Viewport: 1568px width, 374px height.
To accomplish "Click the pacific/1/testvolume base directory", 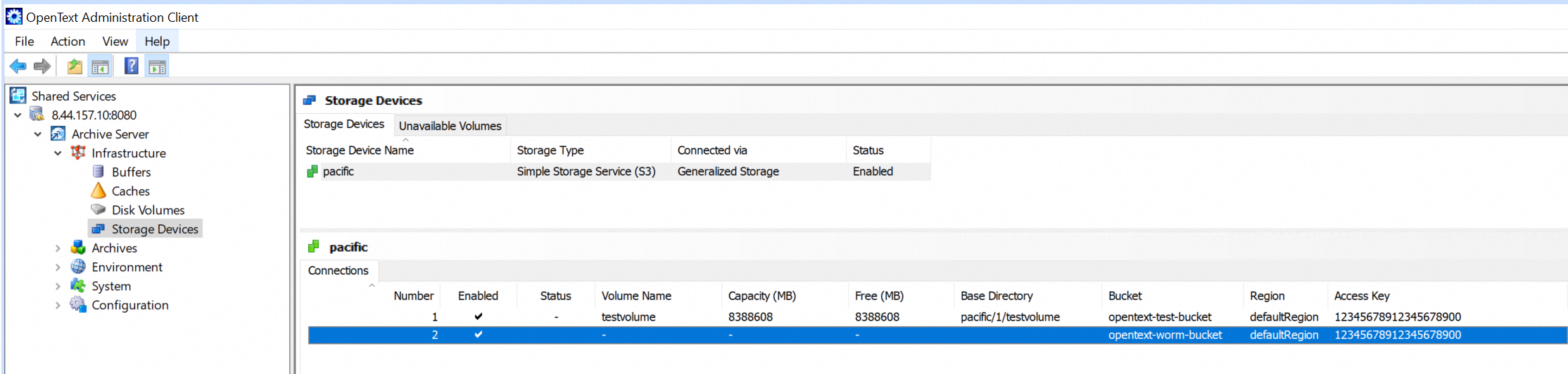I will (1010, 317).
